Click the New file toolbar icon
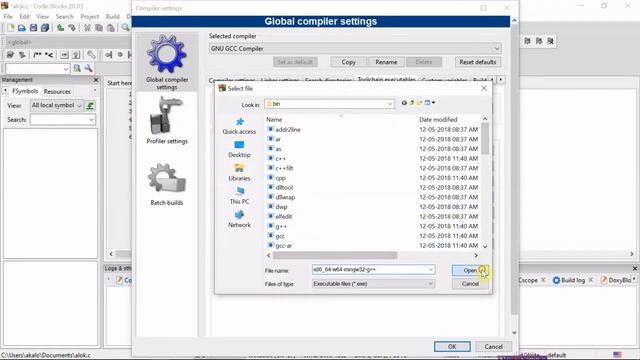Screen dimensions: 640x360 (11, 28)
